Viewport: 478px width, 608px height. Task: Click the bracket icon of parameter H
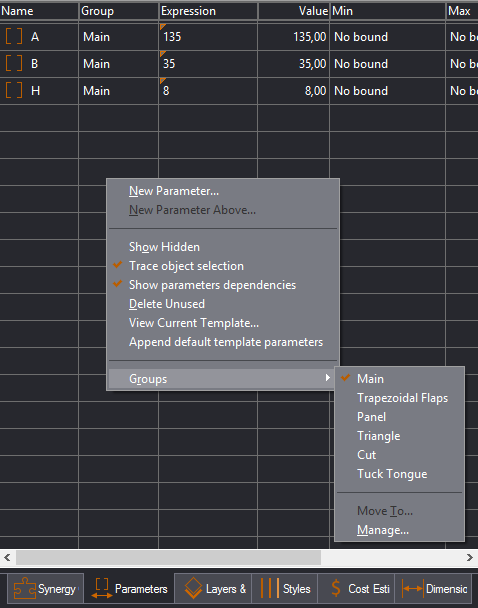tap(14, 91)
